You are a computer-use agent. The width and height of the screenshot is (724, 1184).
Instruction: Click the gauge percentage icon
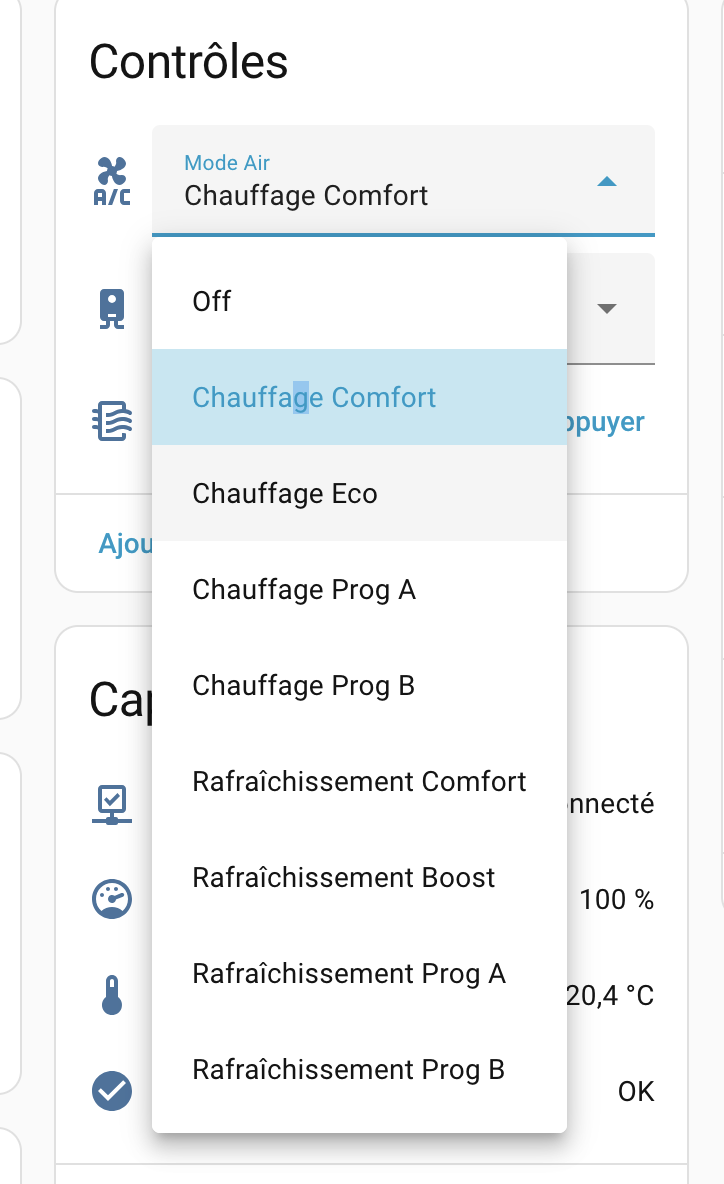112,900
